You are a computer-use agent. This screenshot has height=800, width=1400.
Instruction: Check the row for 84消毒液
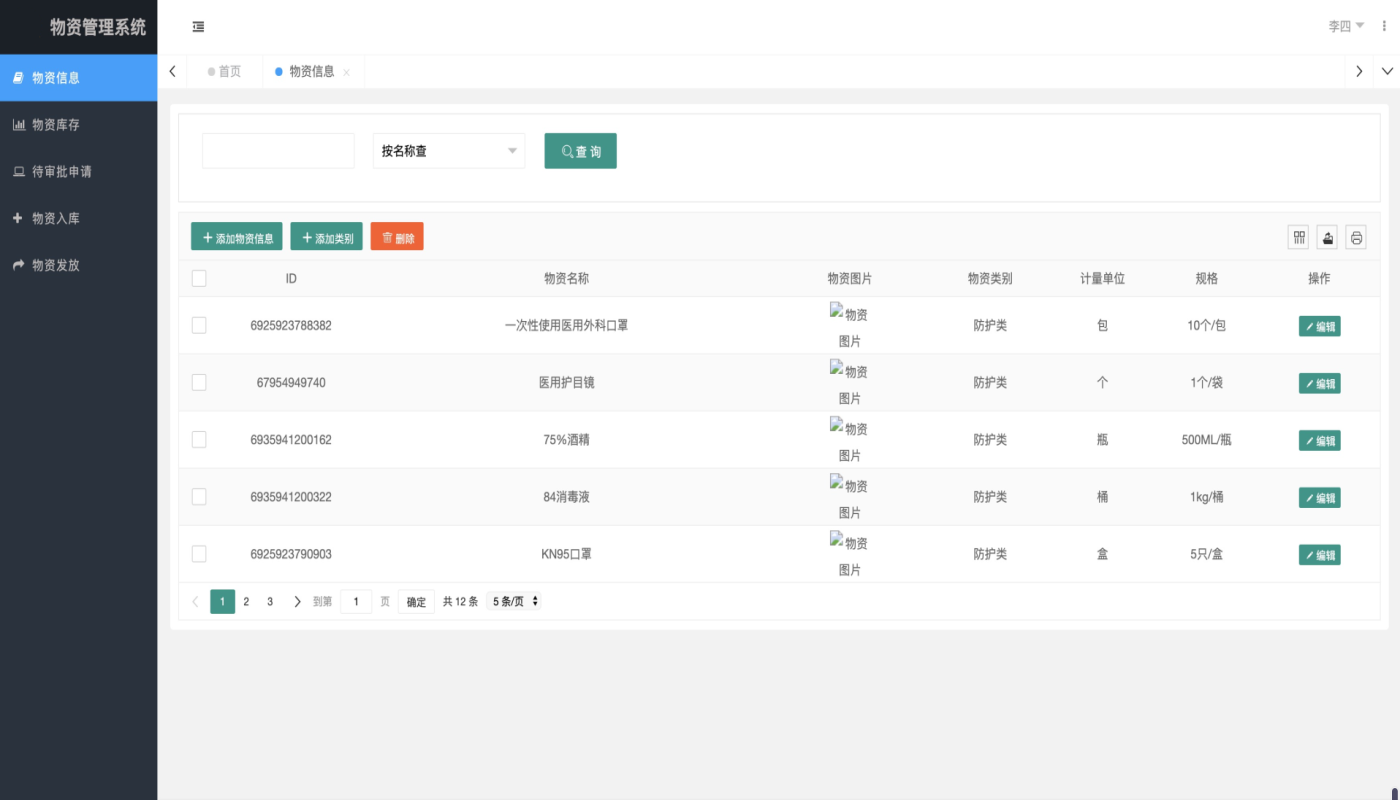(x=199, y=496)
